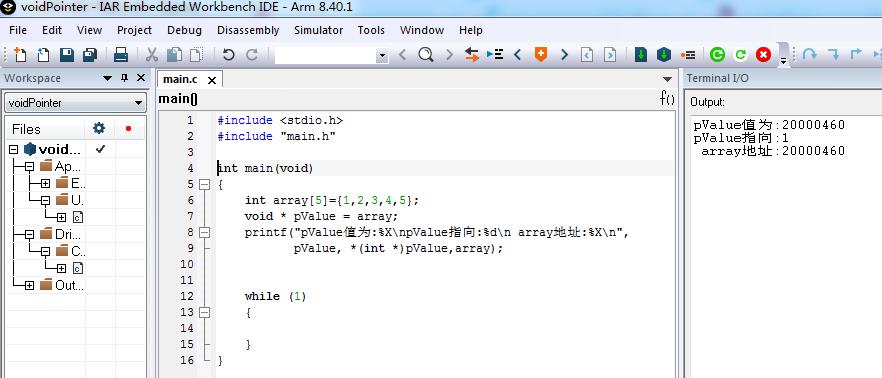Click the Open file toolbar icon

(43, 55)
